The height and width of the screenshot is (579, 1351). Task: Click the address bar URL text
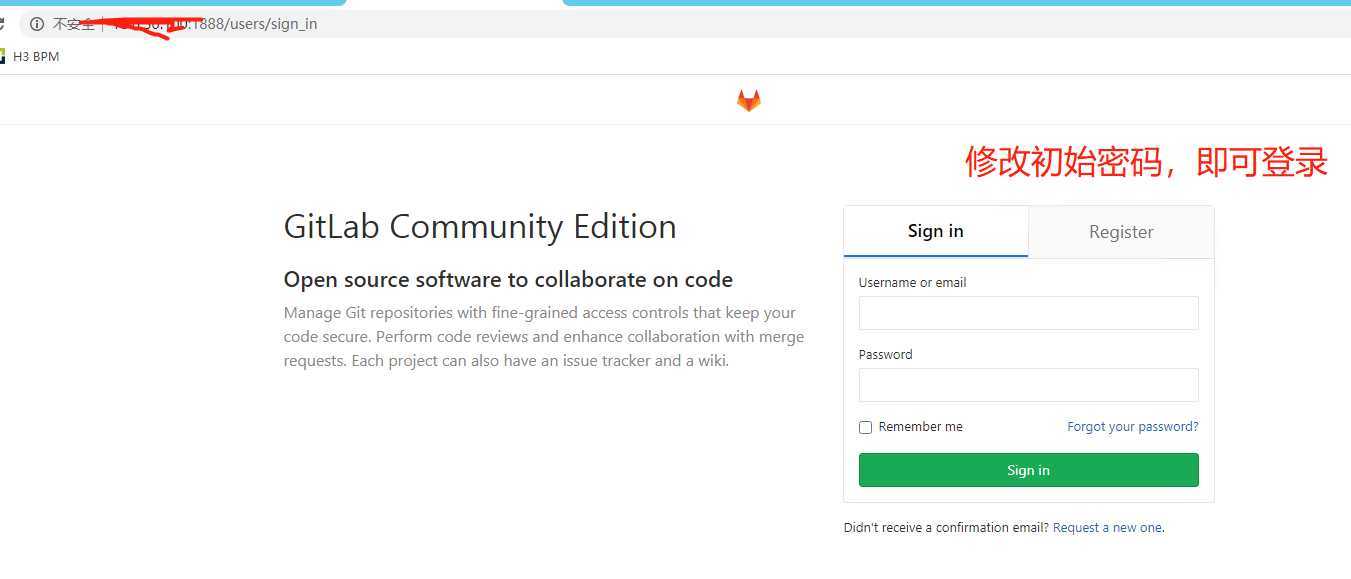pos(214,23)
